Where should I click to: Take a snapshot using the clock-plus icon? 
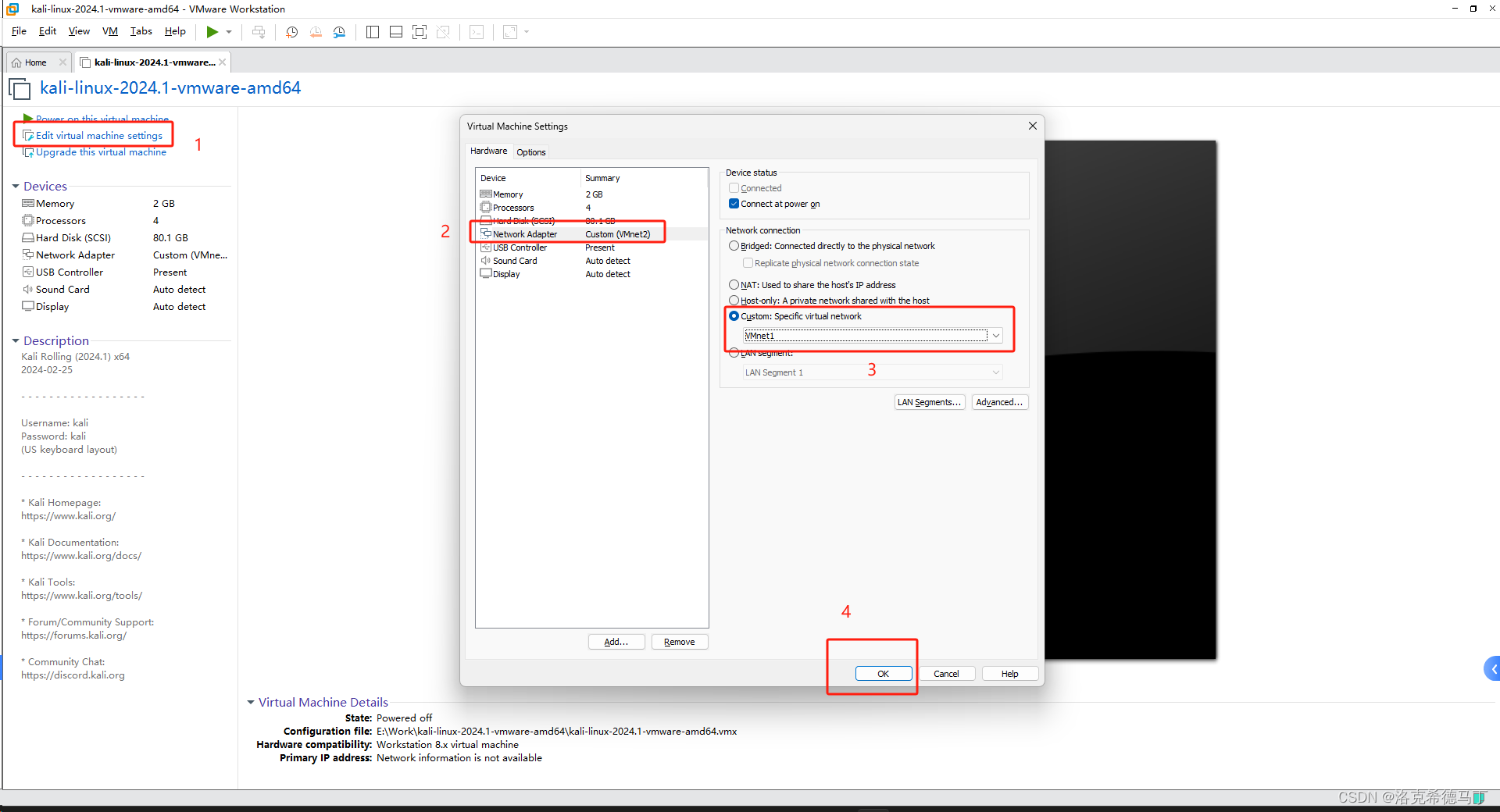(292, 32)
